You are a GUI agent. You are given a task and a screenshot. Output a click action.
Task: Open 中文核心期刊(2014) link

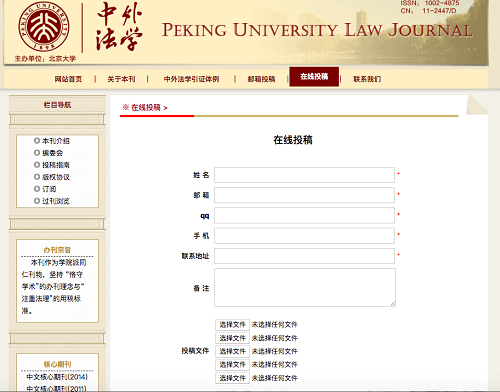(x=57, y=377)
